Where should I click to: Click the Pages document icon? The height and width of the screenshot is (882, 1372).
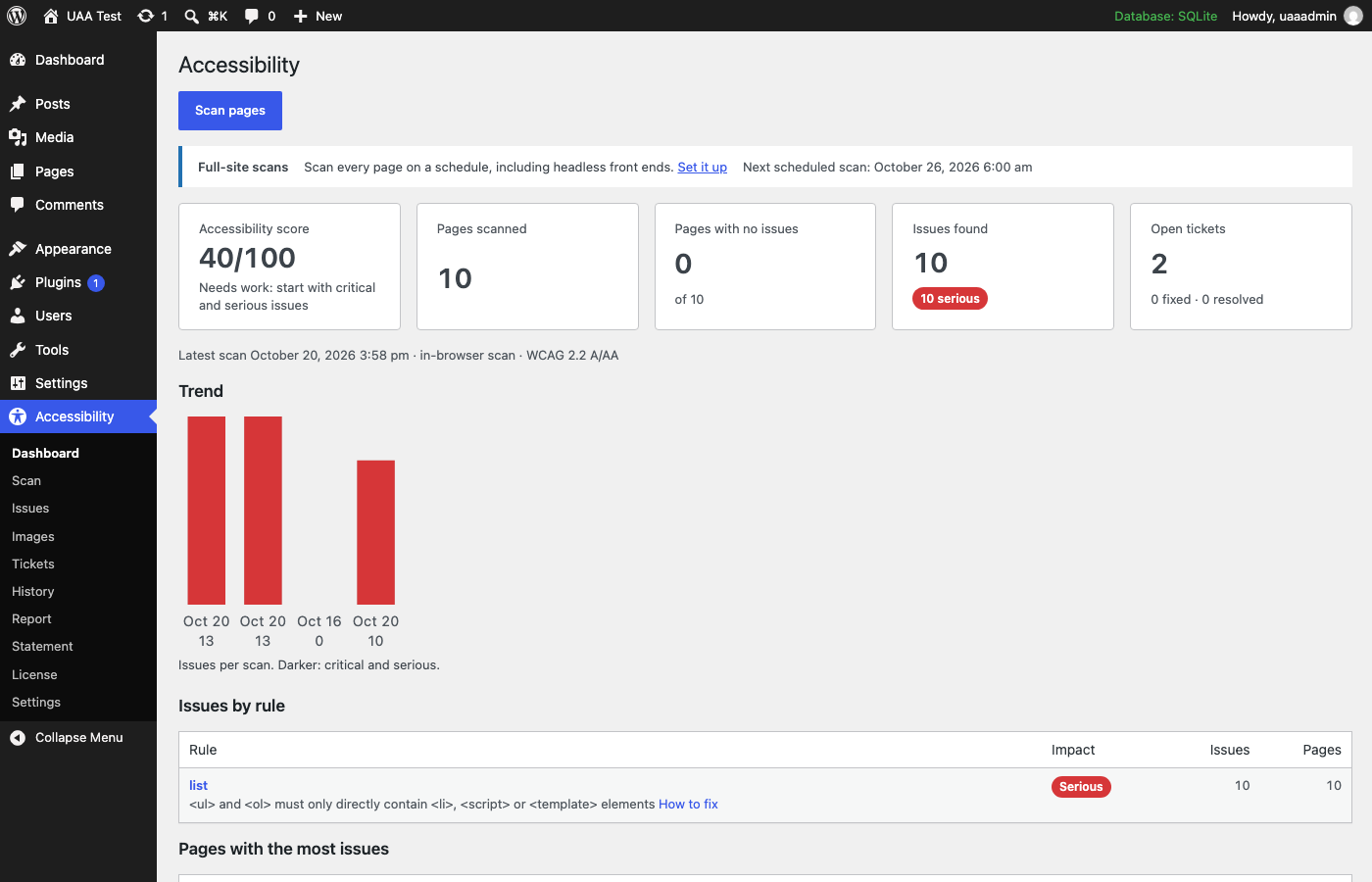[x=18, y=171]
